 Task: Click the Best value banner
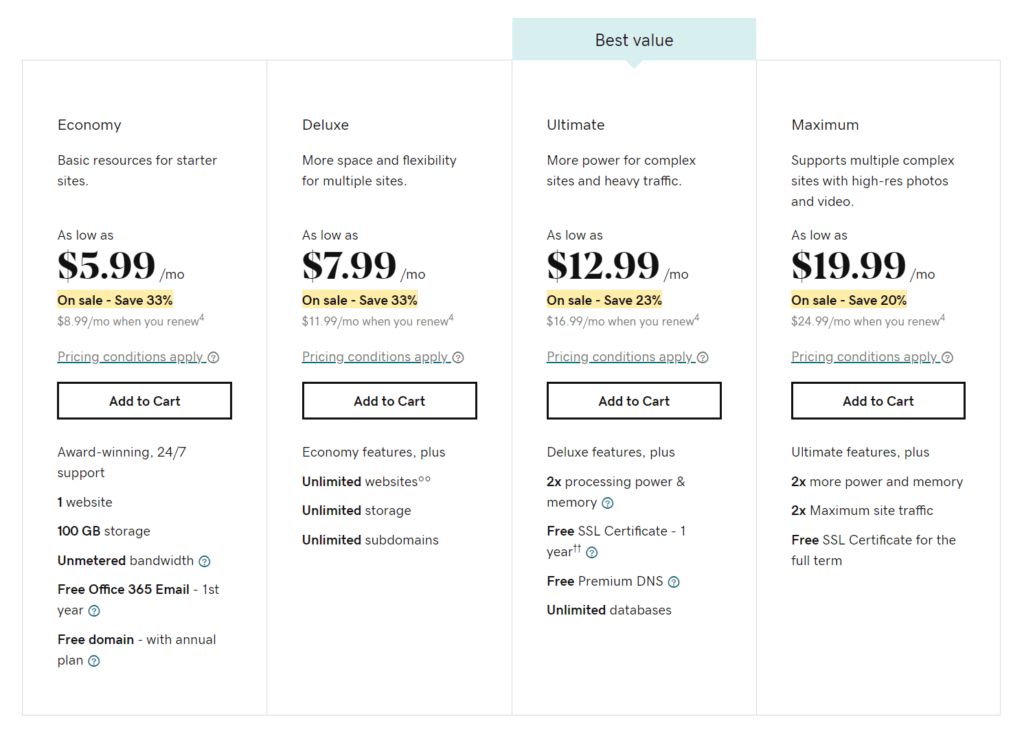point(634,40)
